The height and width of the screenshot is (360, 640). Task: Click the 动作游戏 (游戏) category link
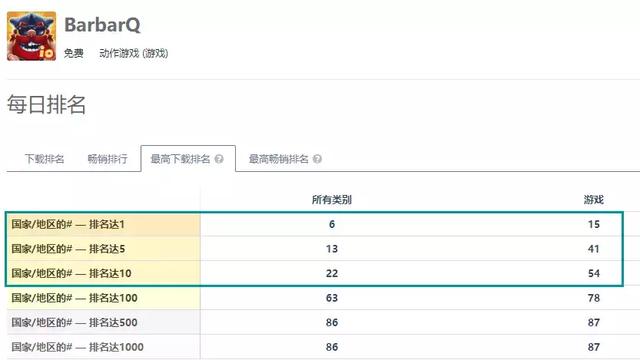tap(133, 53)
